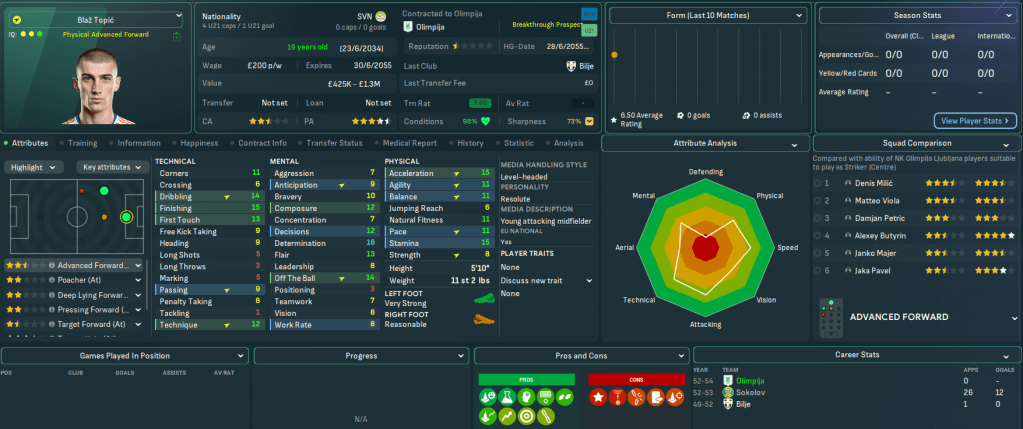Click the striker position marker on the pitch
Viewport: 1023px width, 429px height.
[126, 216]
